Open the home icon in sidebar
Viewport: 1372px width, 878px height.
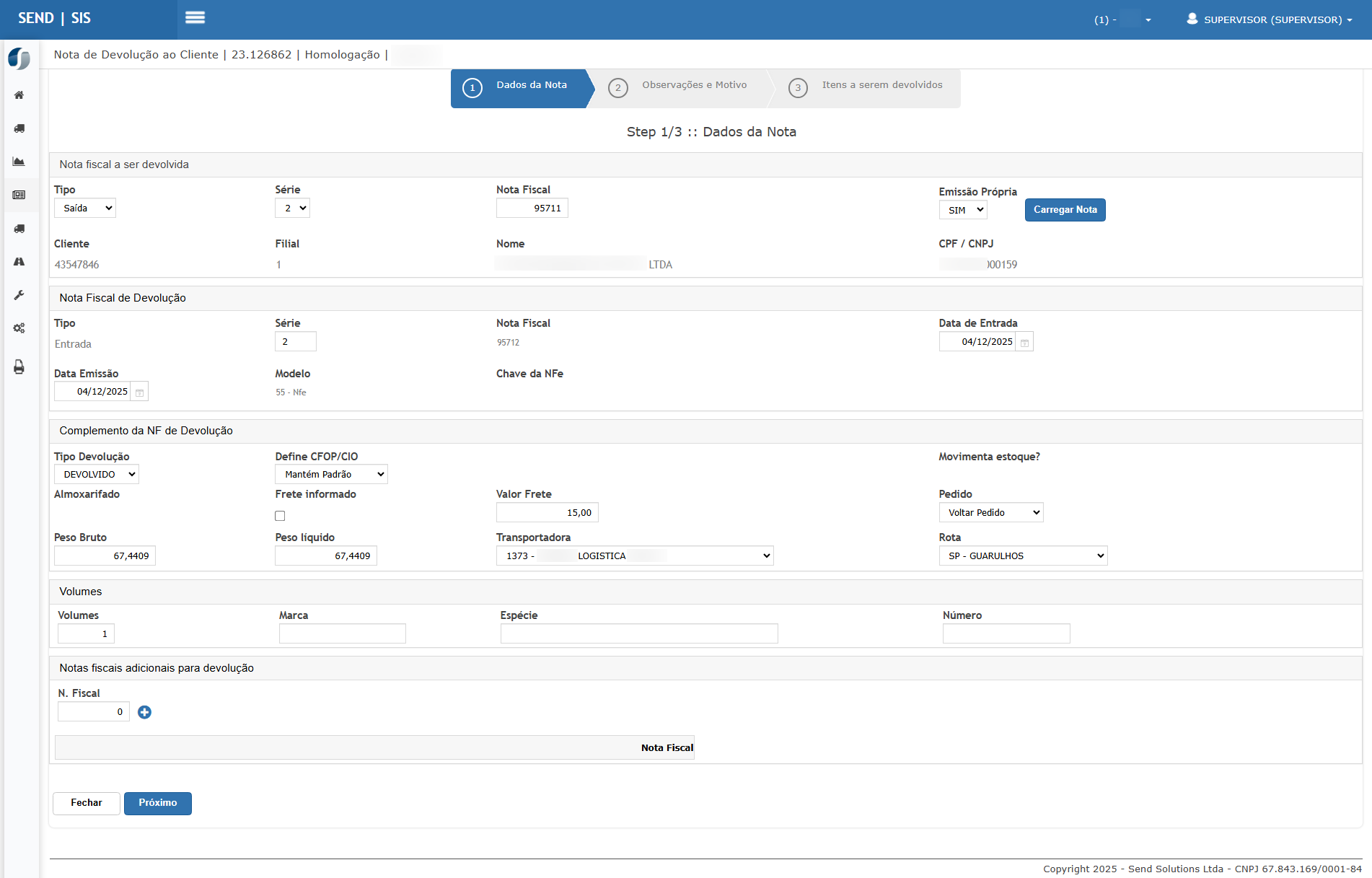[x=19, y=95]
